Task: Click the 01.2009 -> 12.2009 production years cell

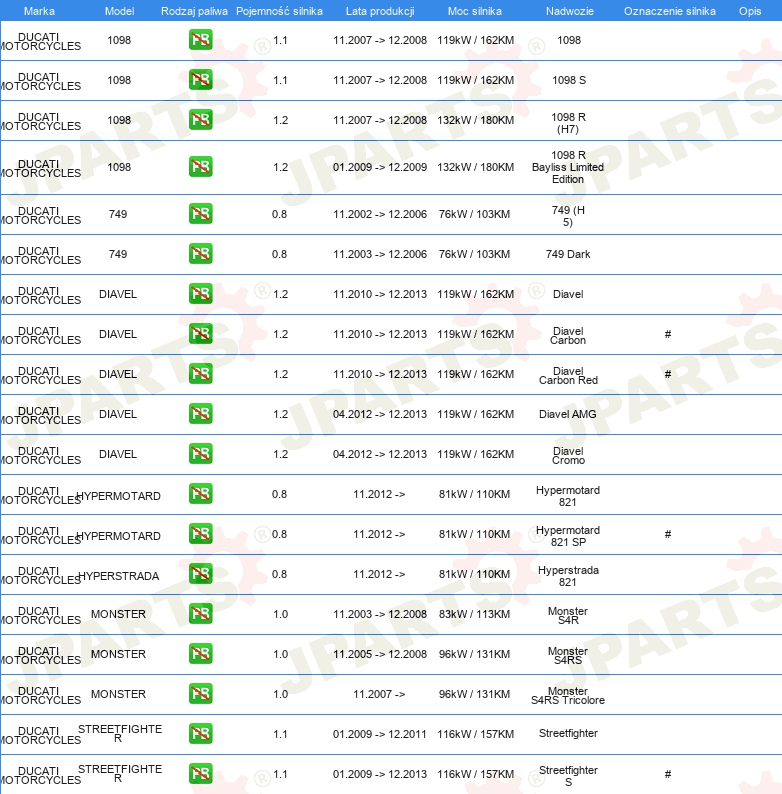Action: (x=380, y=167)
